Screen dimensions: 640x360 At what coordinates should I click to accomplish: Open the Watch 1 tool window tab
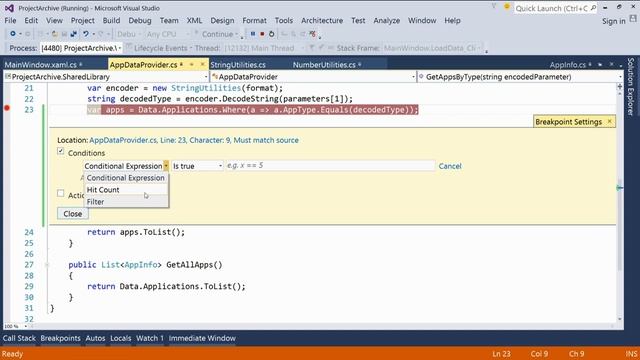(150, 338)
